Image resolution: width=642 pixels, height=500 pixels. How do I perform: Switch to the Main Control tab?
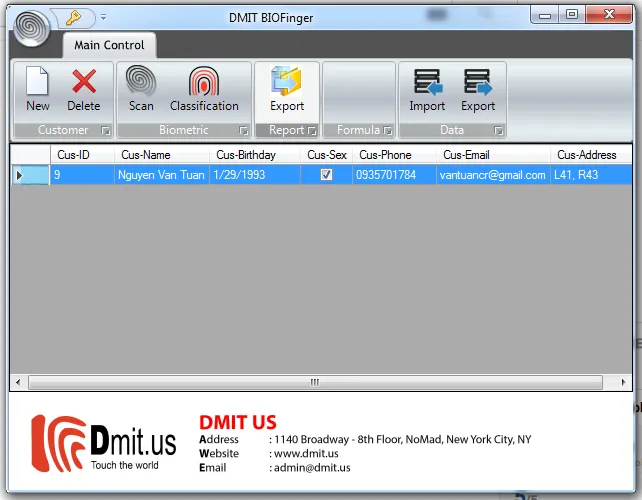(109, 45)
